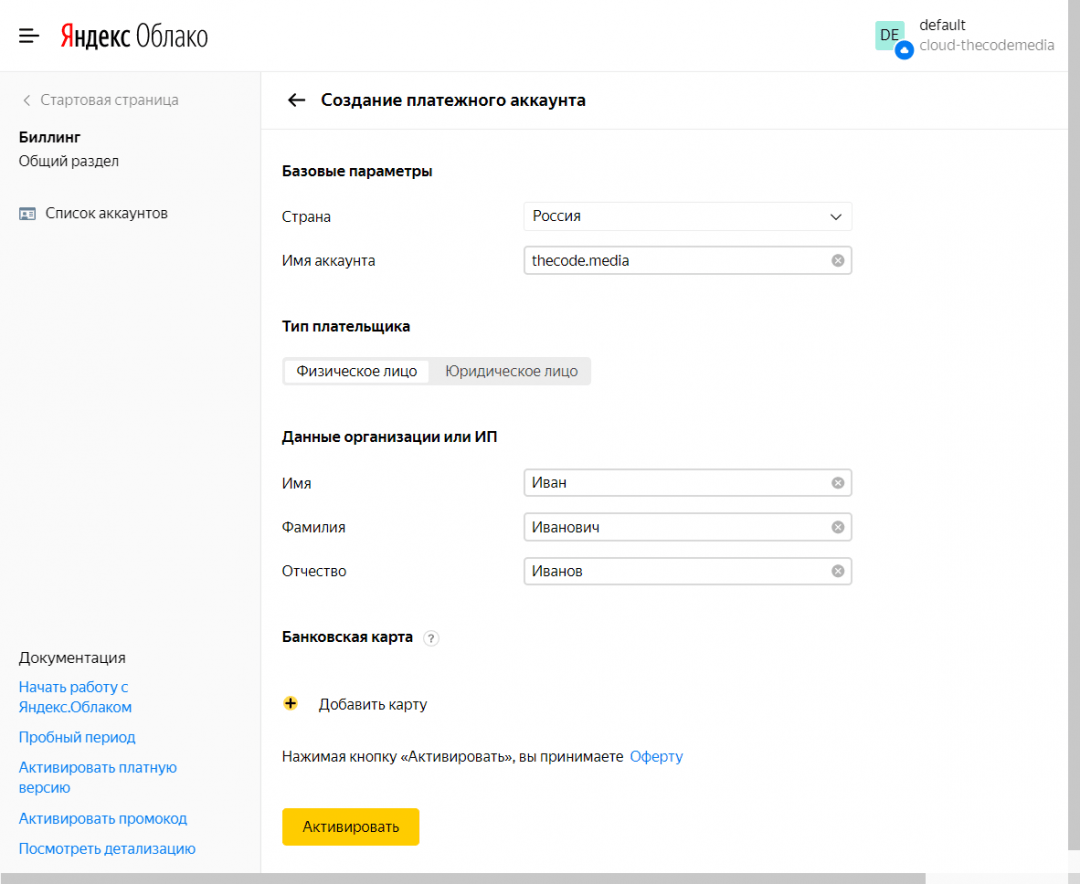
Task: Click the yellow Активировать button
Action: coord(351,827)
